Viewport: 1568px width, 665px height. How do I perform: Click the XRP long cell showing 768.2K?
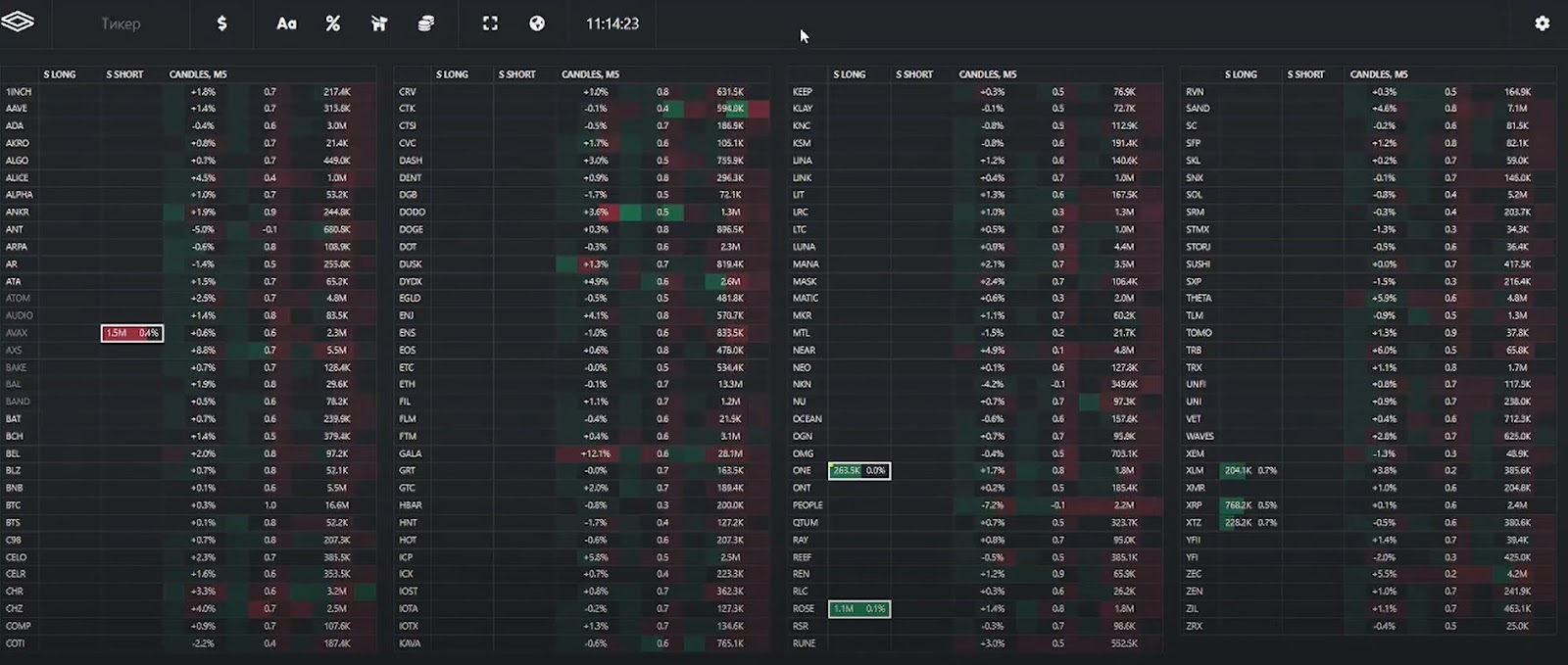[x=1250, y=505]
